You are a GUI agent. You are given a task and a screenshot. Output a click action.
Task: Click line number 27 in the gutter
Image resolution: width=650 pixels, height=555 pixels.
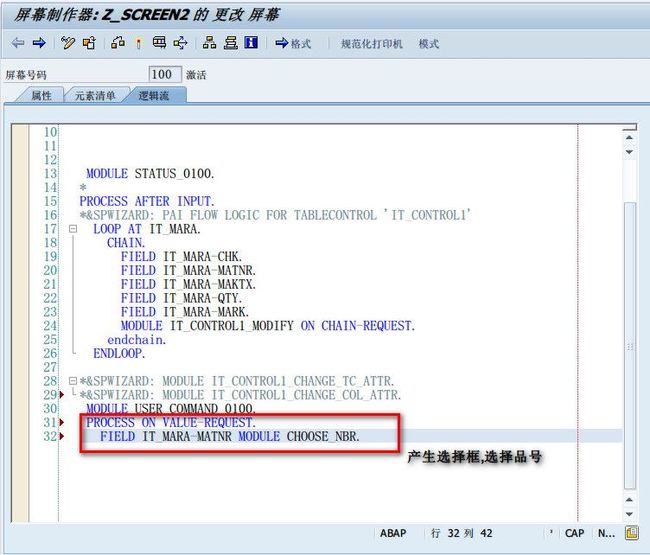[x=51, y=367]
